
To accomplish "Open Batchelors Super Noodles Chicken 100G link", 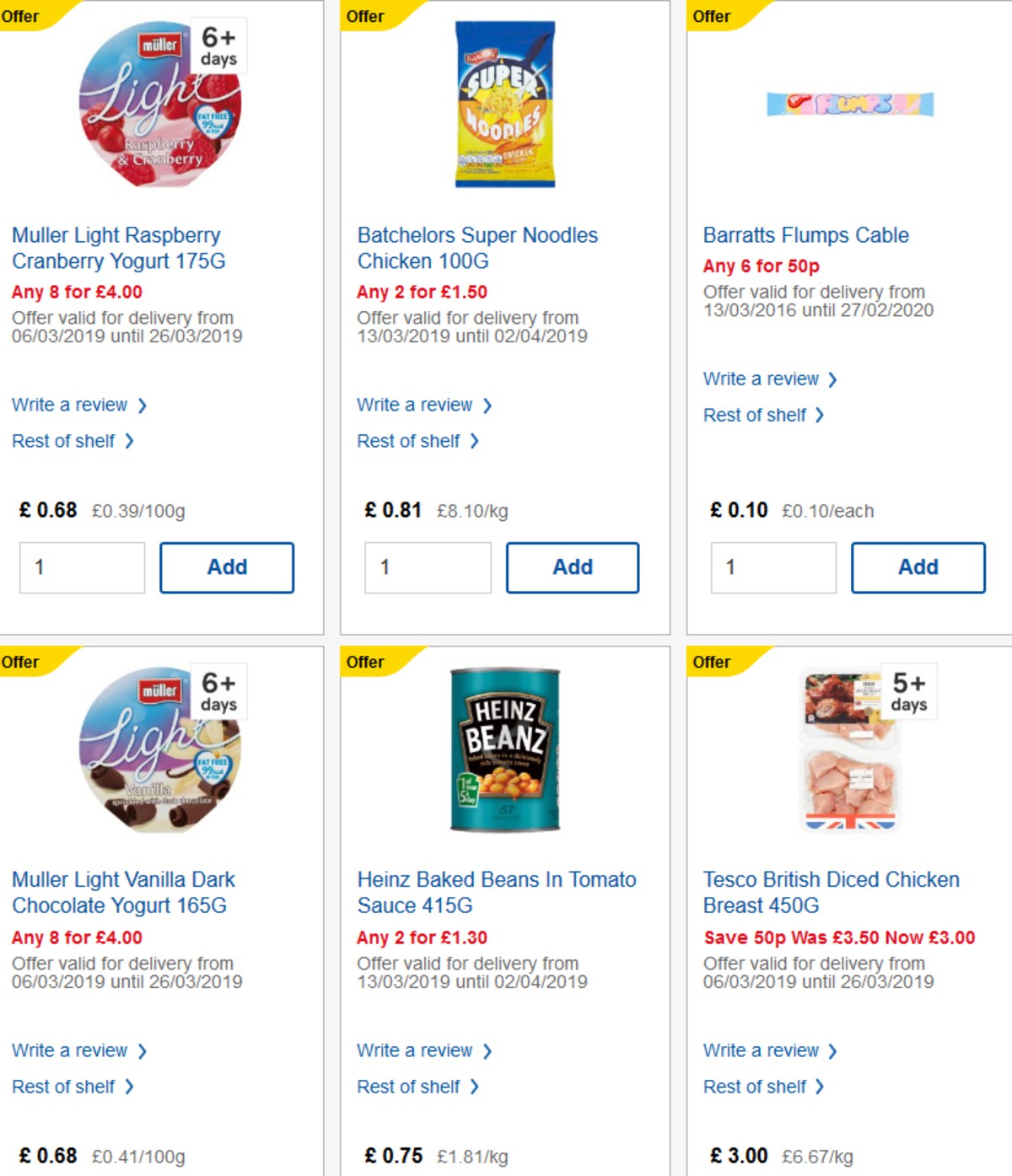I will pos(477,248).
